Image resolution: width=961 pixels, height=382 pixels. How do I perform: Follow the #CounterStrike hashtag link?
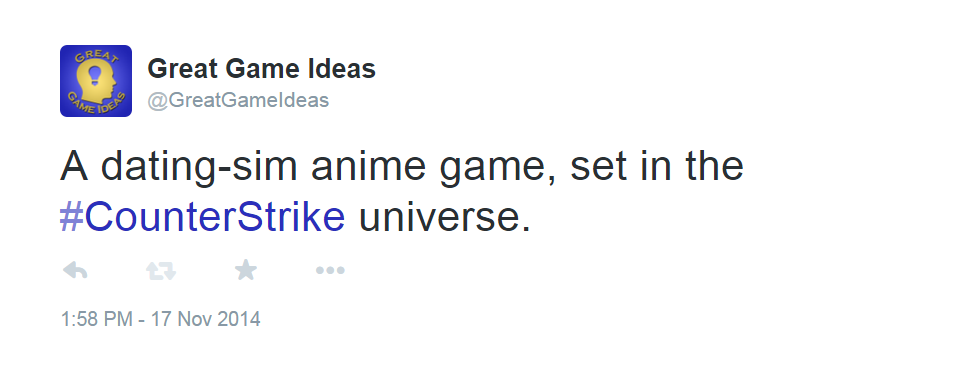coord(203,216)
